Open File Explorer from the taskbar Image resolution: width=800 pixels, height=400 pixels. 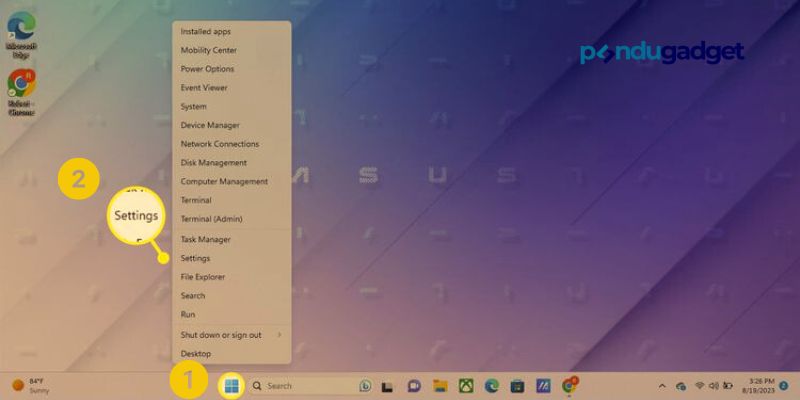tap(440, 386)
